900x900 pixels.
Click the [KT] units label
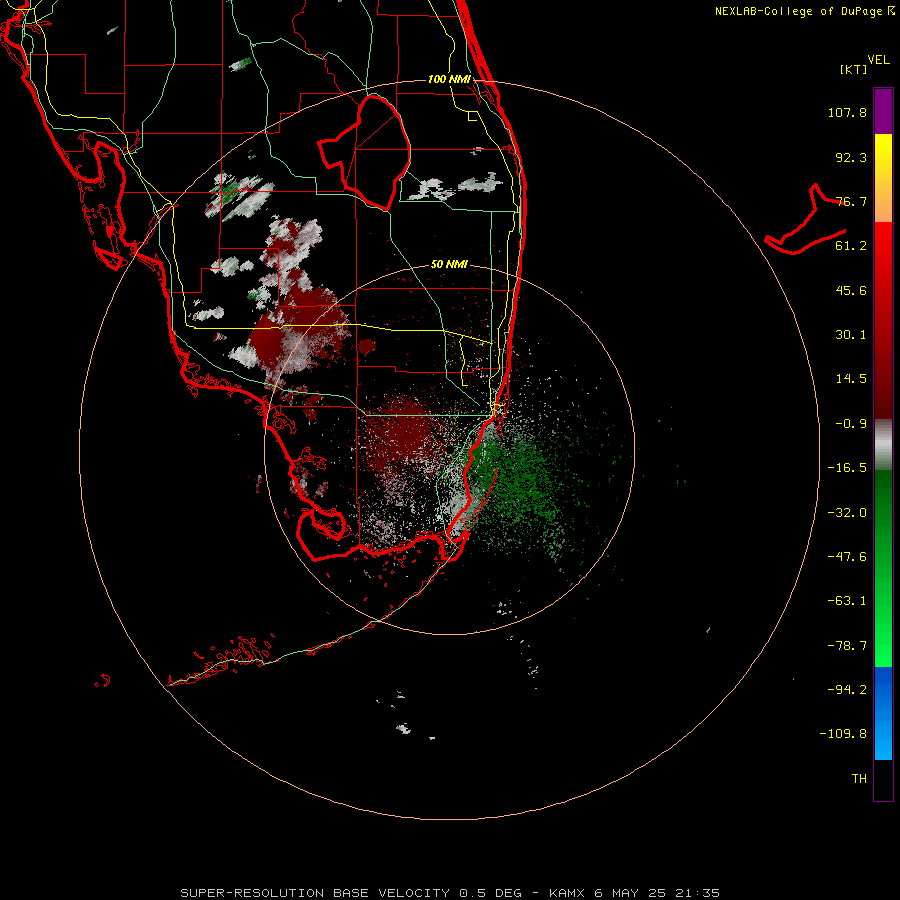click(854, 69)
